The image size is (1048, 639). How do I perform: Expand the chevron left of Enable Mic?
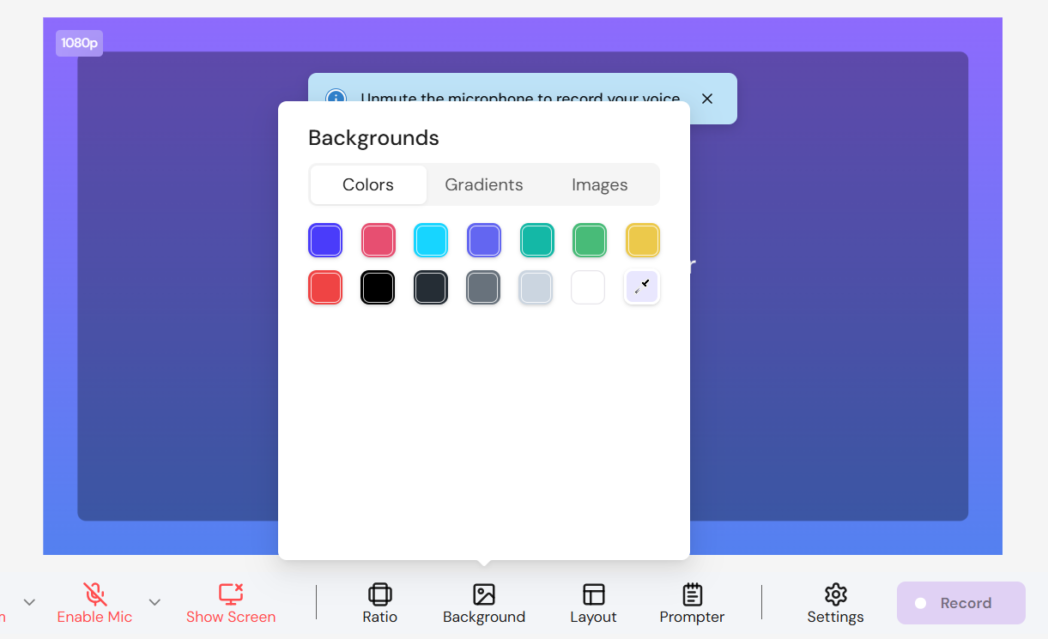coord(28,602)
